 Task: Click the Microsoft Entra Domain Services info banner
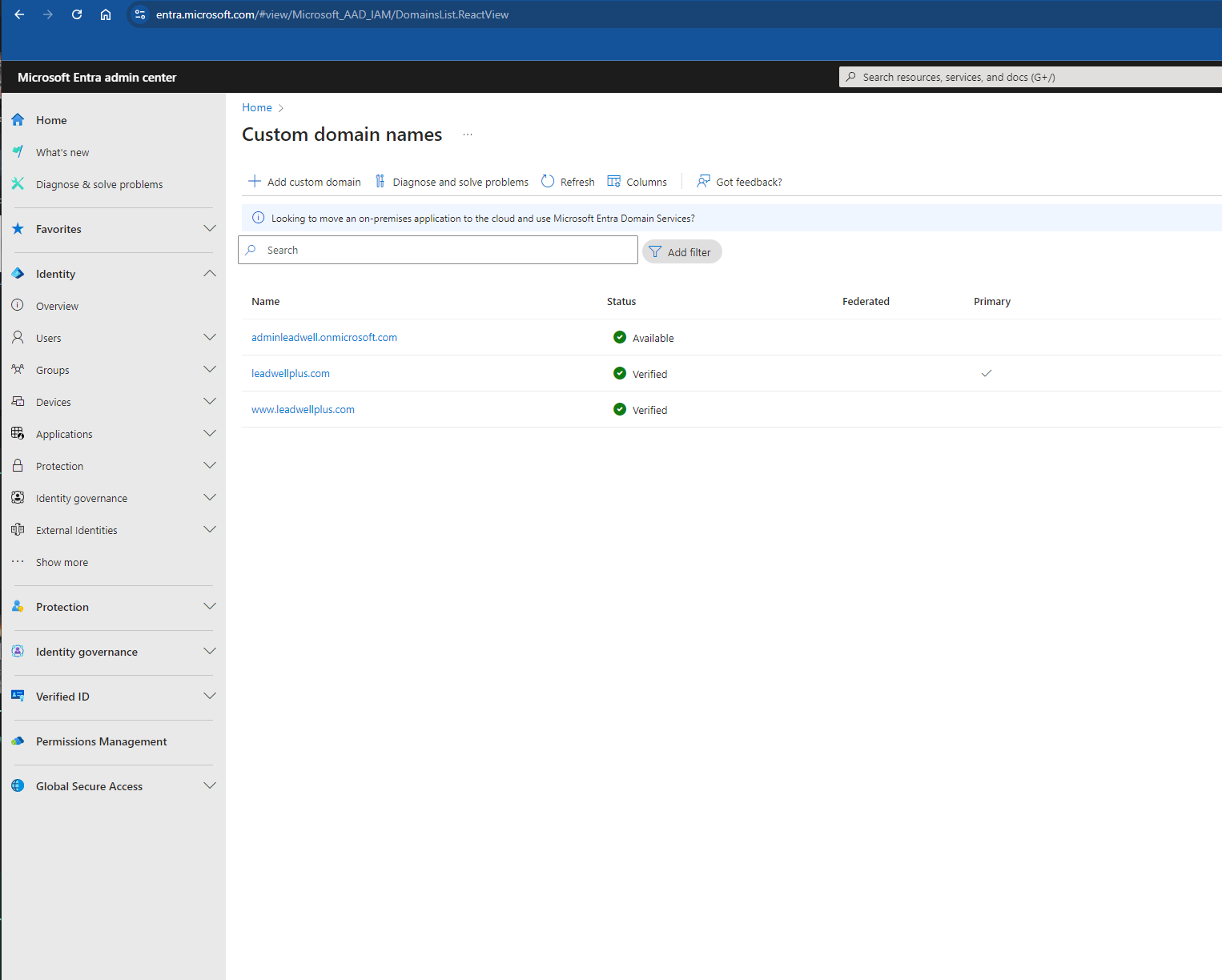point(731,218)
